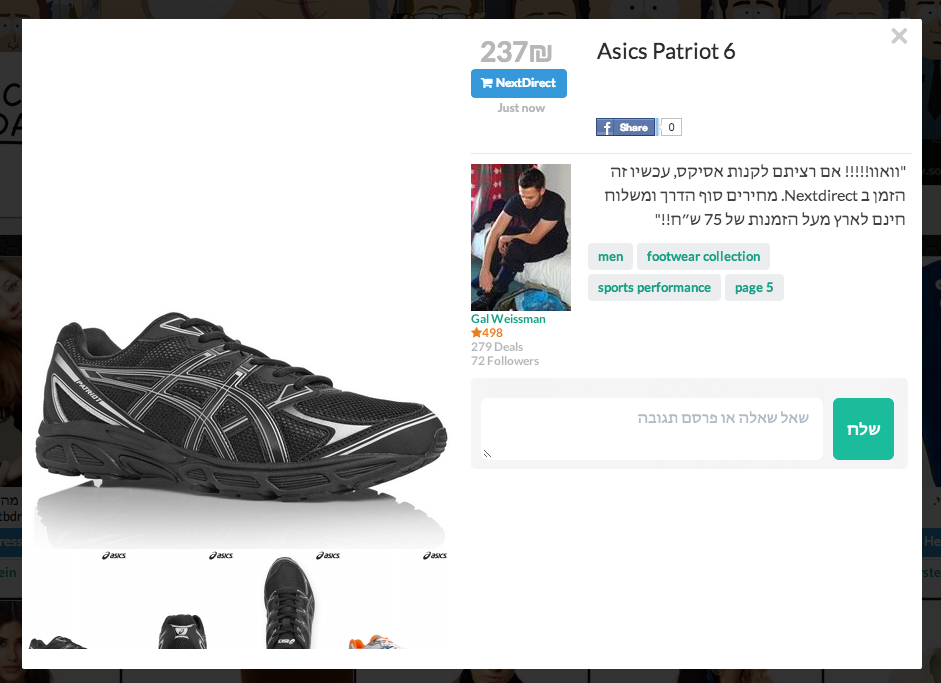Click the NextDirect shop button

(518, 83)
